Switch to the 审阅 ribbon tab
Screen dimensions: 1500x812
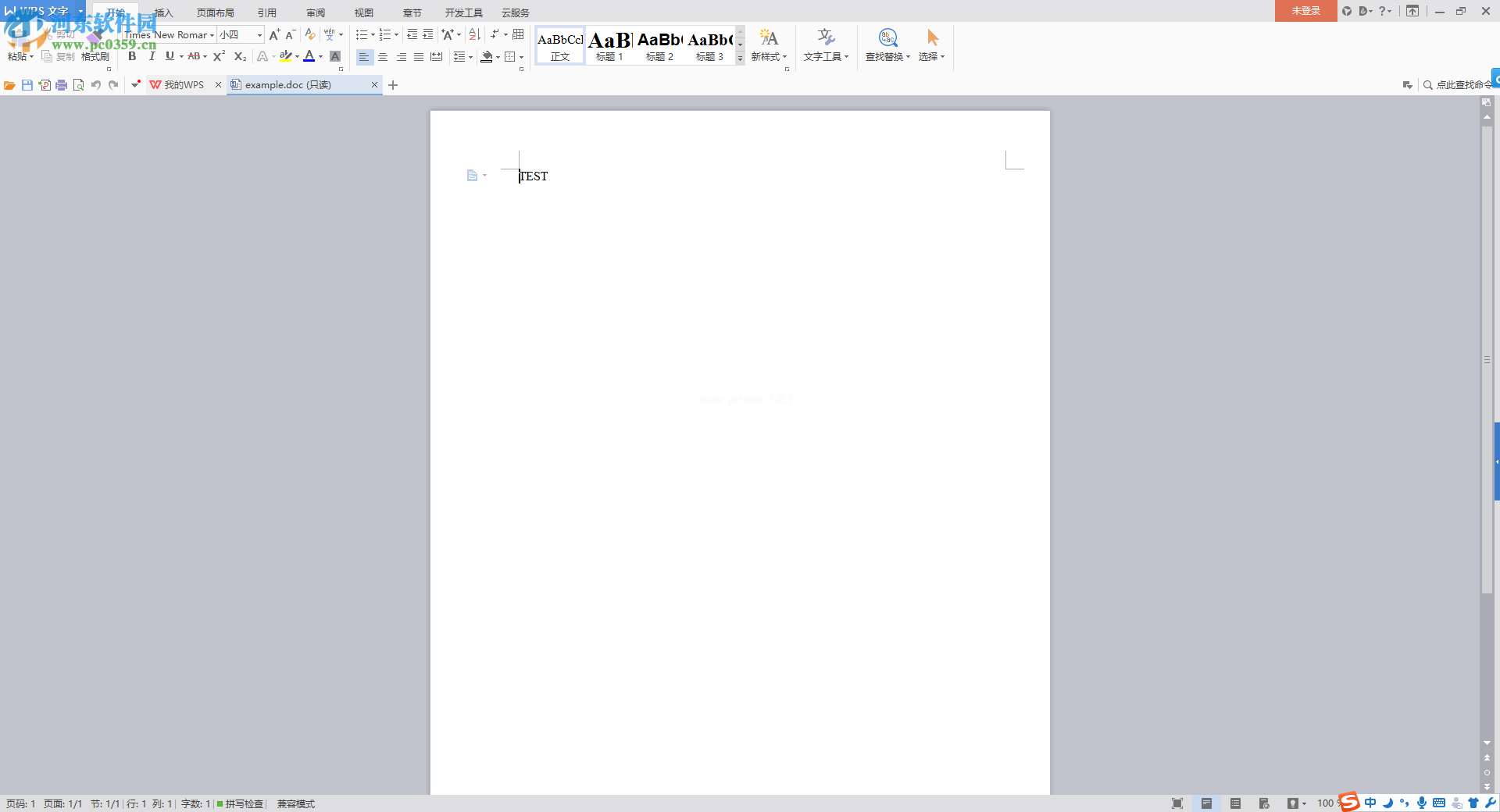[316, 12]
